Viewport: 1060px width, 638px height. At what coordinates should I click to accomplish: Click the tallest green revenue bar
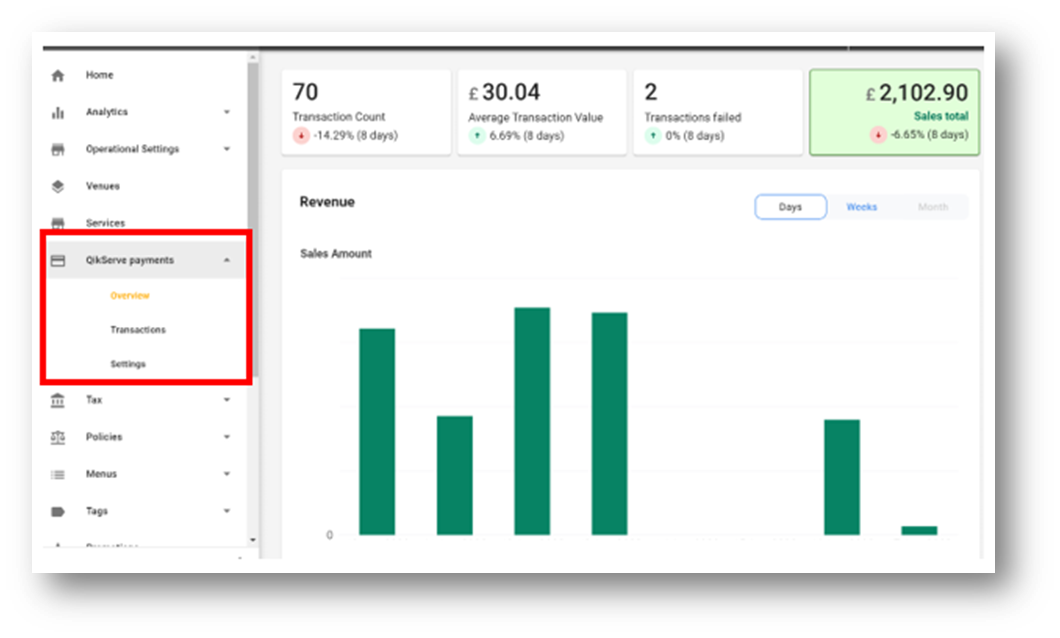click(532, 421)
